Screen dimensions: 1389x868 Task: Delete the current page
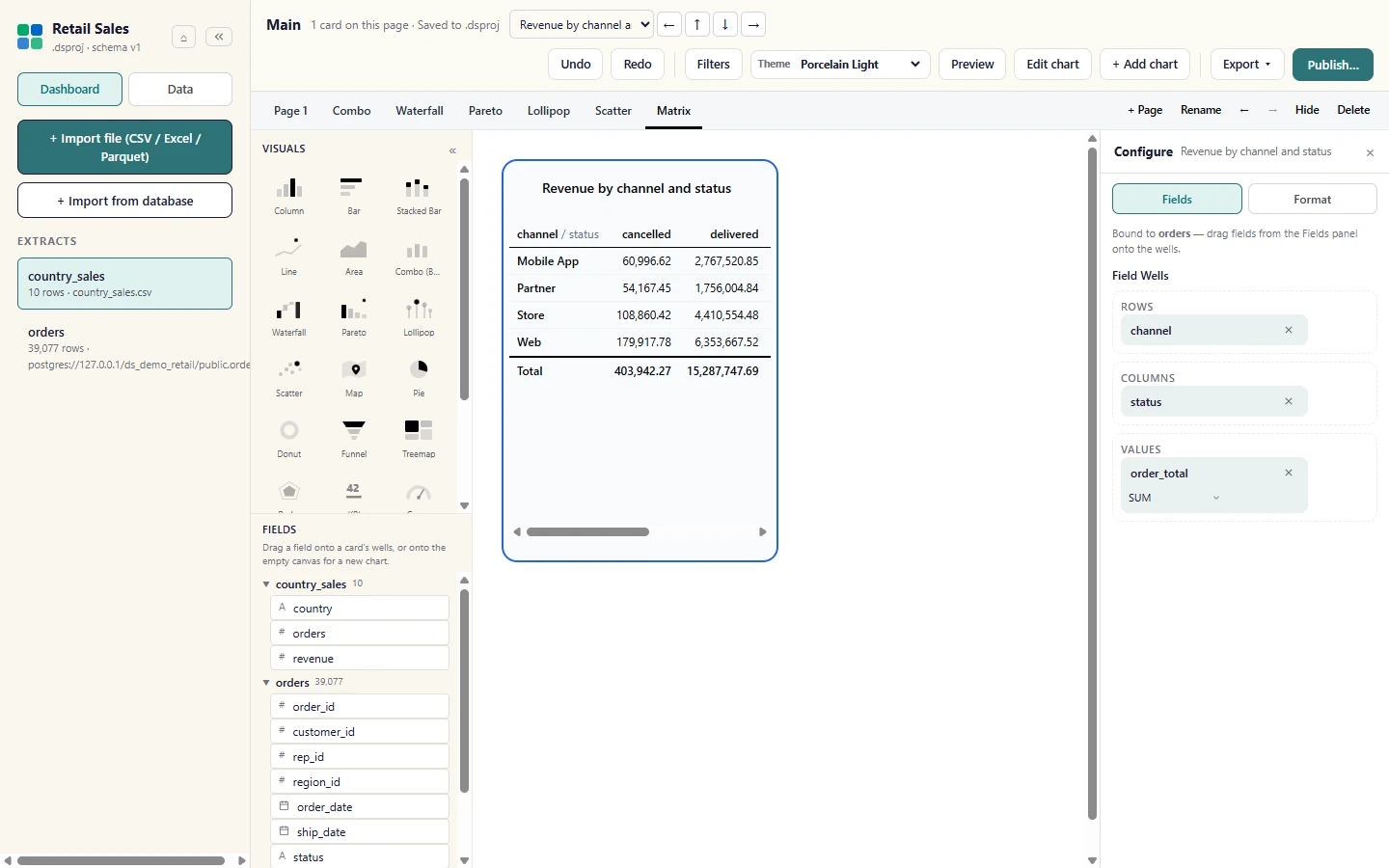click(x=1353, y=110)
